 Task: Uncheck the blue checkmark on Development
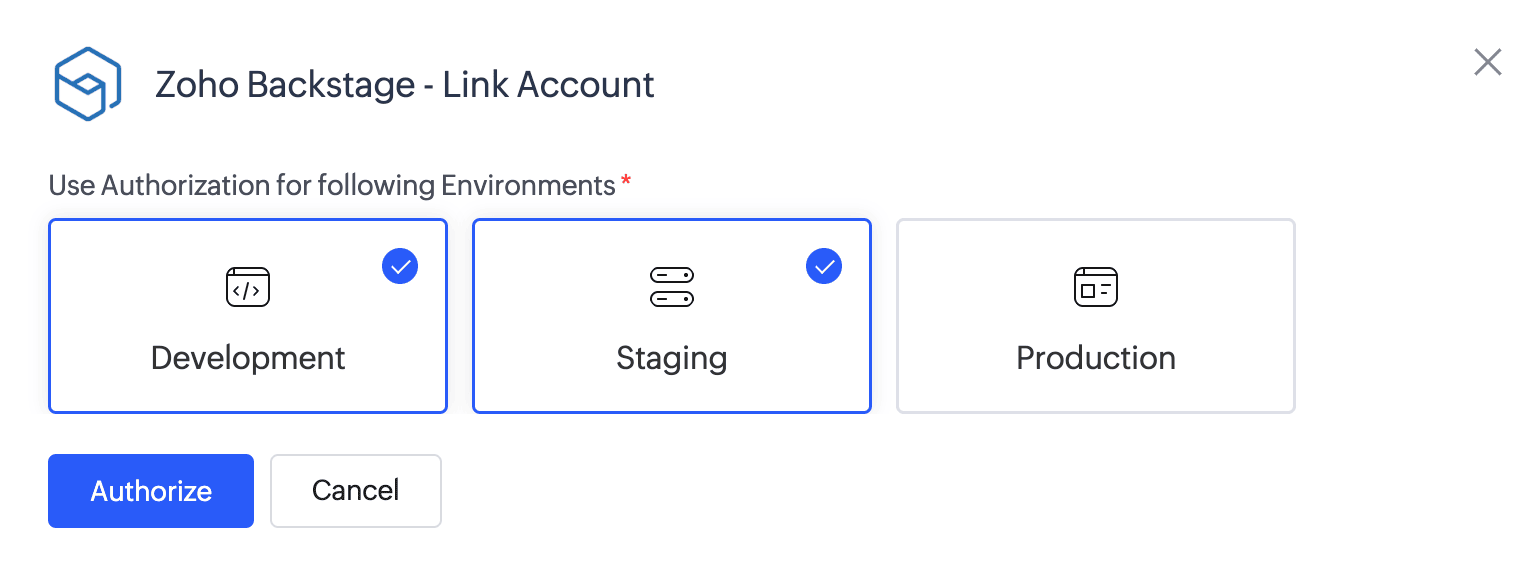point(400,266)
